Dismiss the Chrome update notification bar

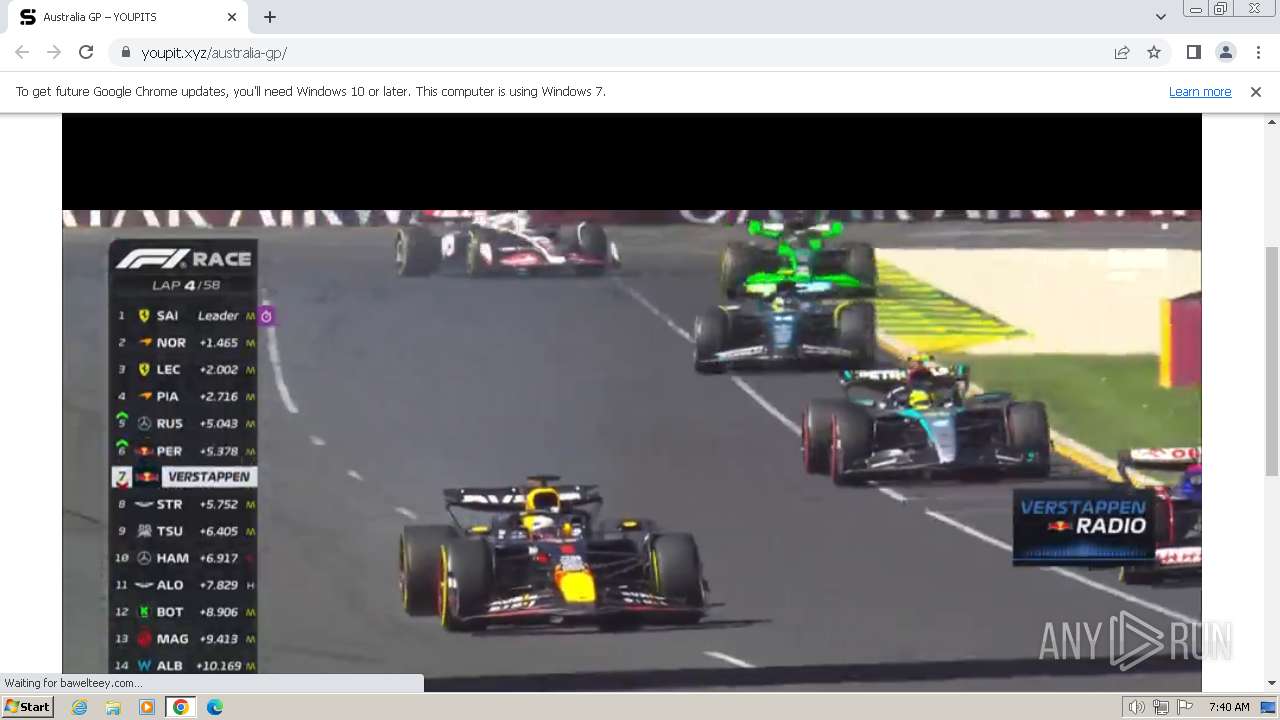pyautogui.click(x=1256, y=91)
